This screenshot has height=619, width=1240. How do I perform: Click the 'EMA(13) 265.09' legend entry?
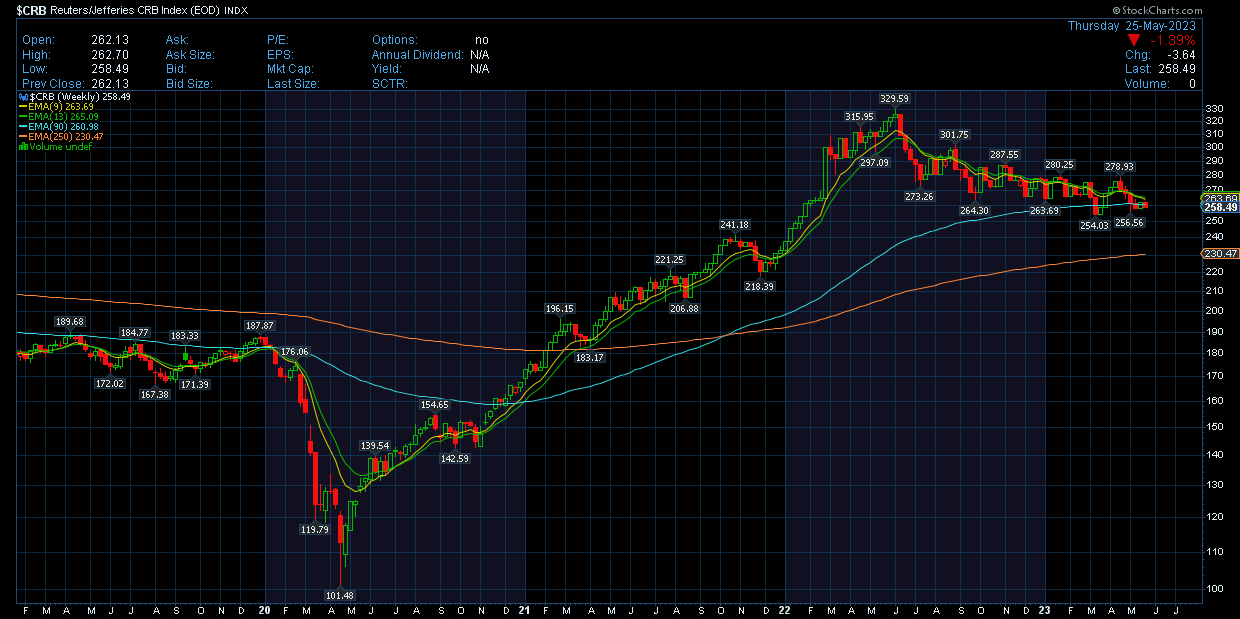60,117
